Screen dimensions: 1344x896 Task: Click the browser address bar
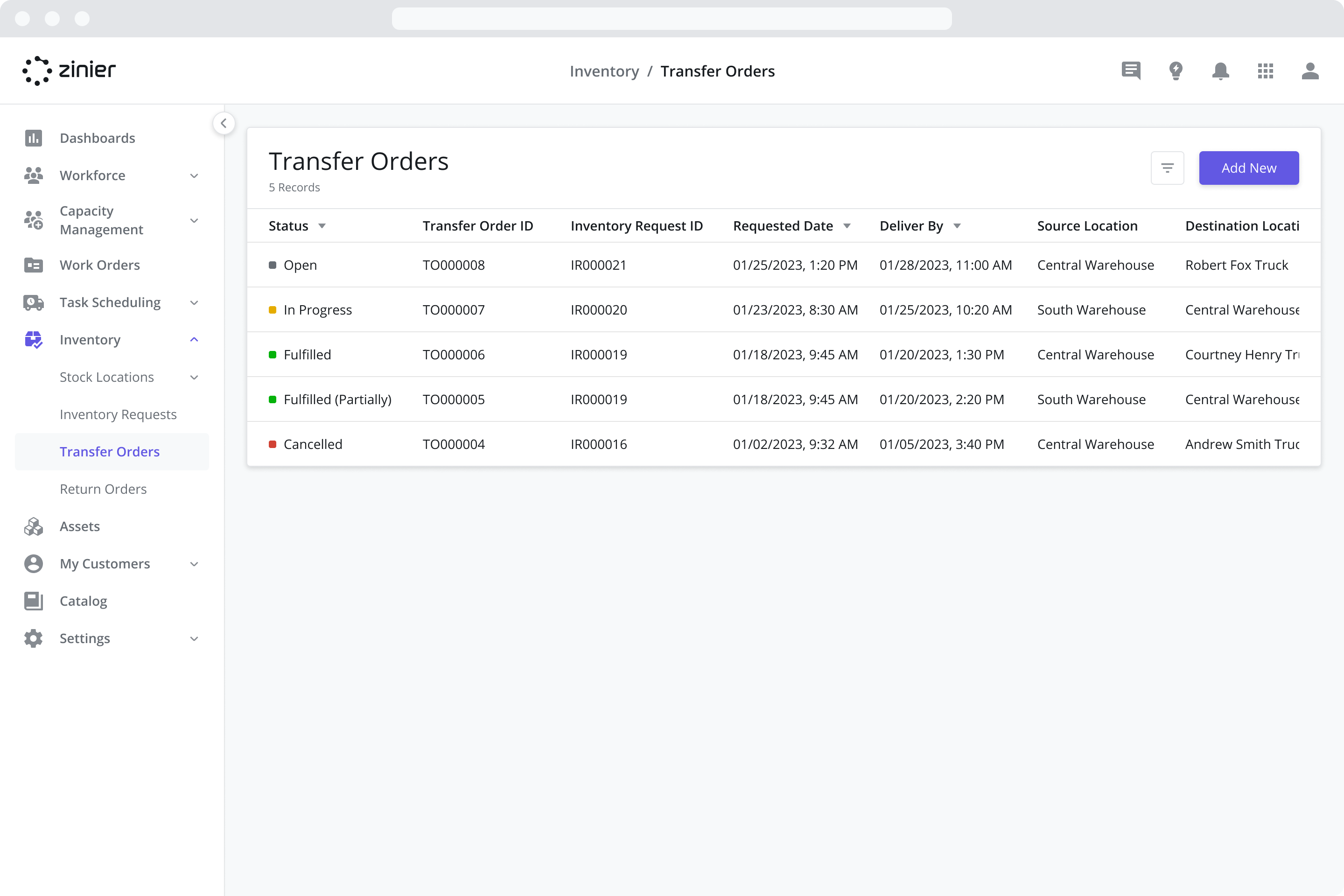pyautogui.click(x=672, y=18)
